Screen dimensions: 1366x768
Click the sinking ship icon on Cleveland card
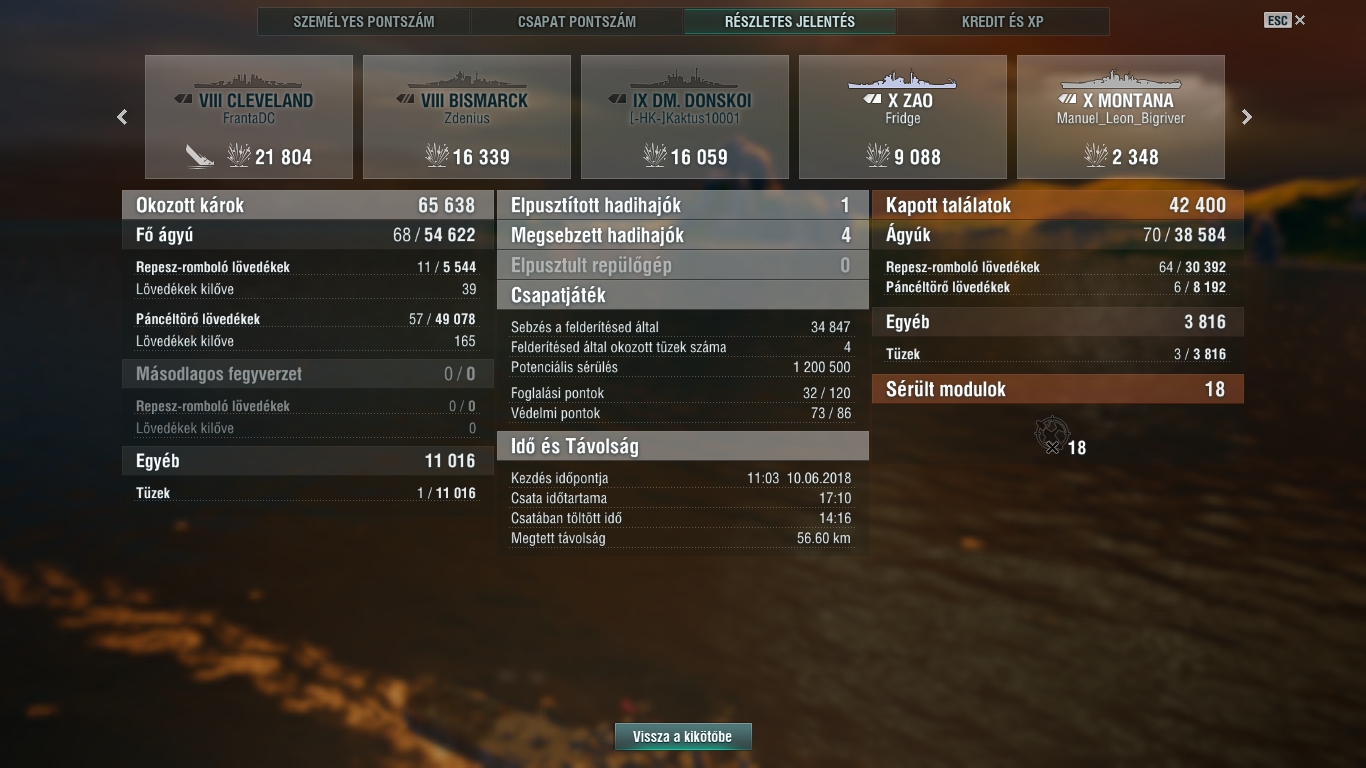click(200, 156)
